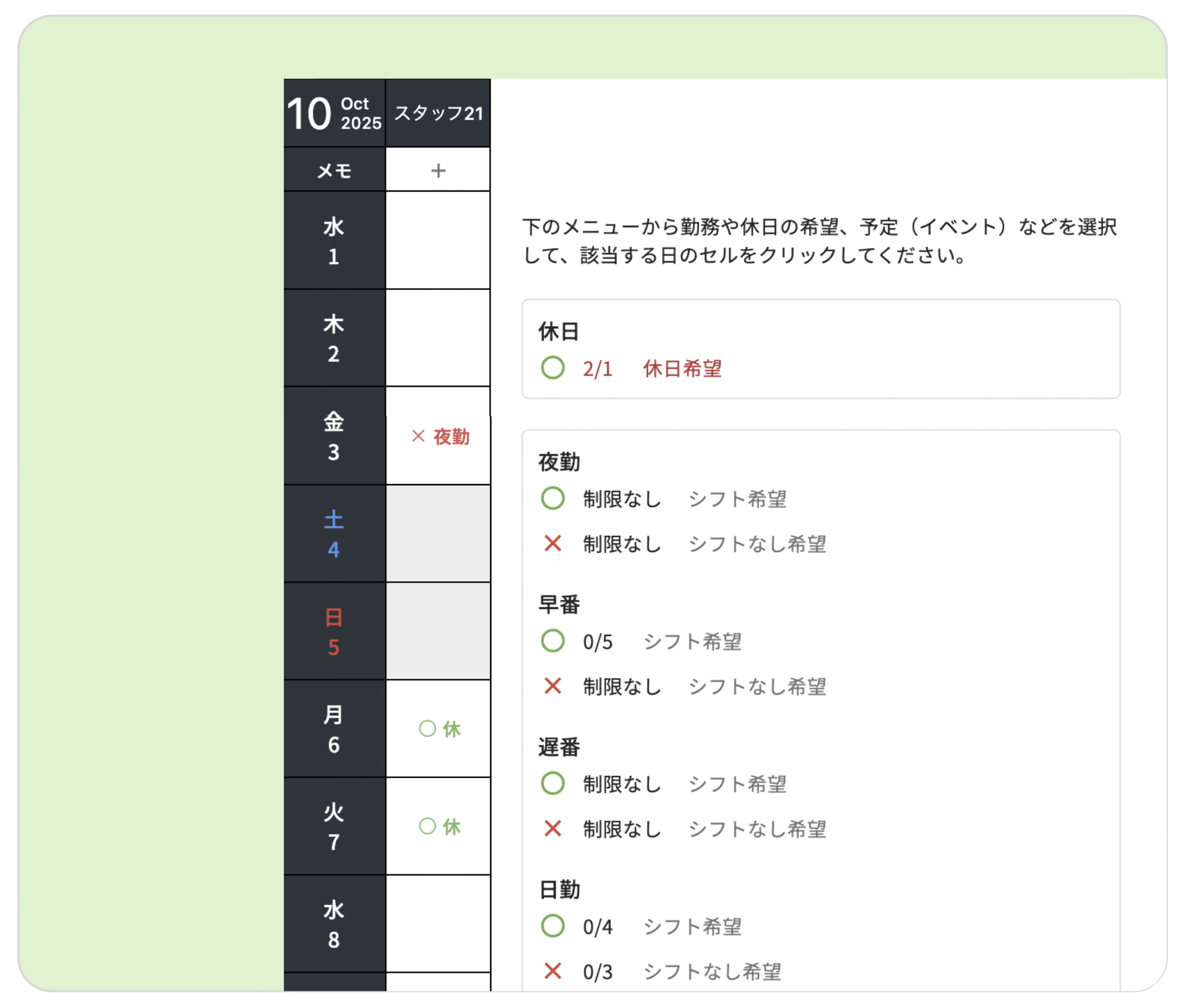Click the 日勤 section heading

[x=559, y=890]
